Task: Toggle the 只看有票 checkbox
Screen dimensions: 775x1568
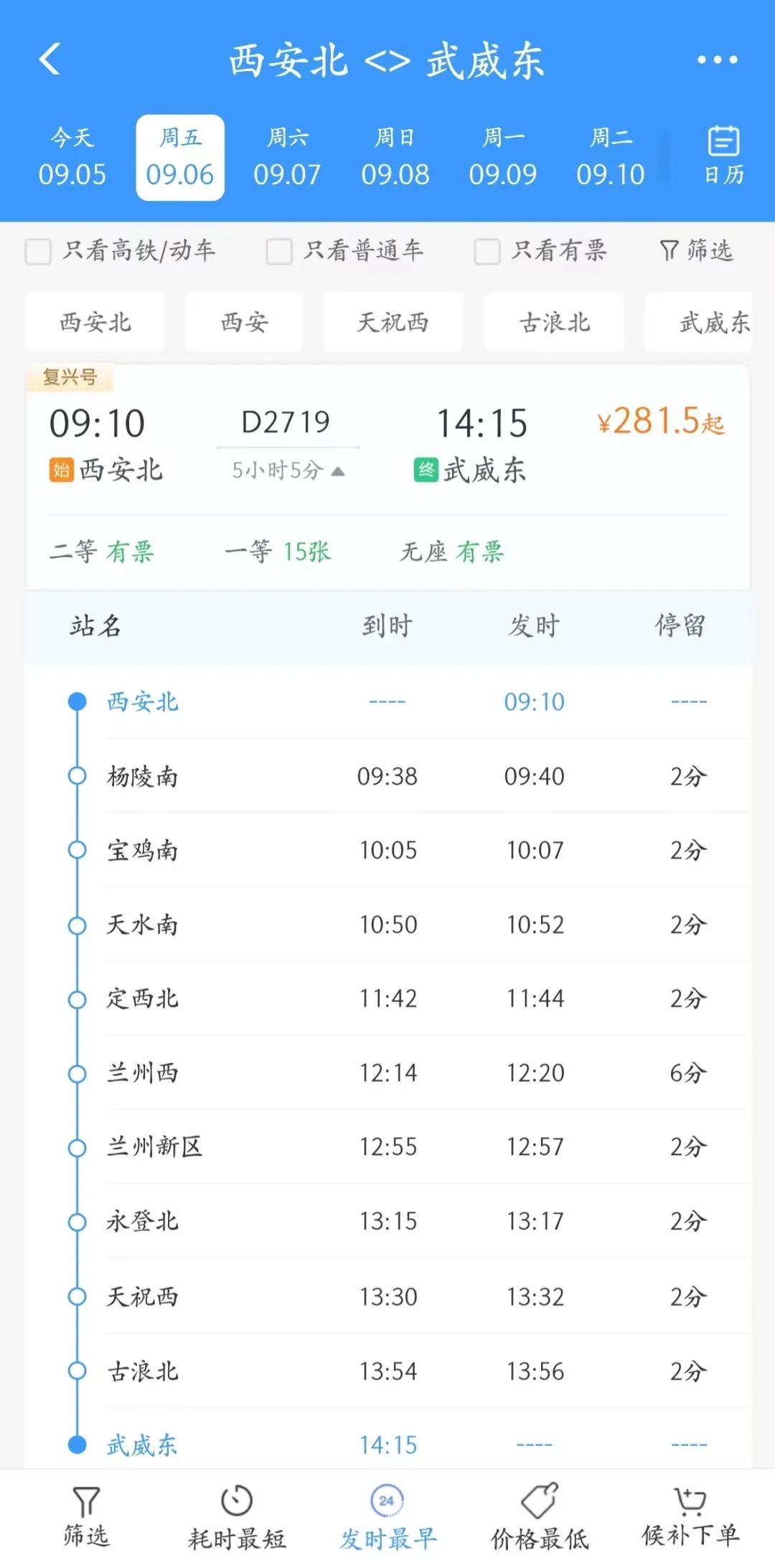Action: pyautogui.click(x=487, y=252)
